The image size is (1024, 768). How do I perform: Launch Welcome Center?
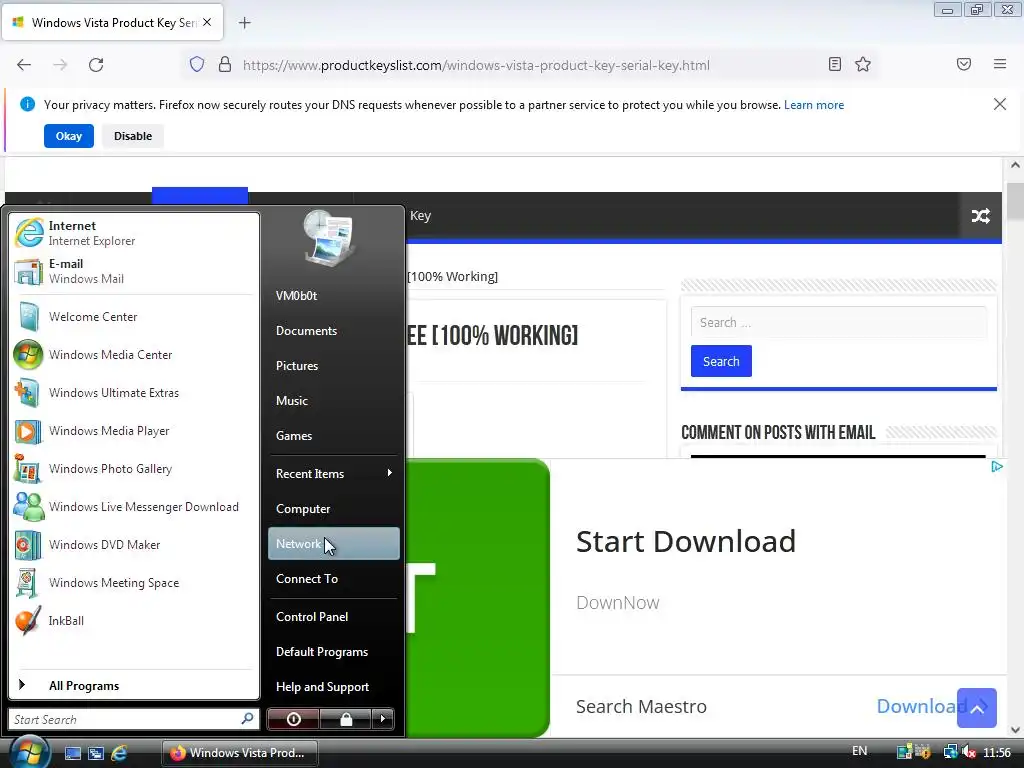134,317
